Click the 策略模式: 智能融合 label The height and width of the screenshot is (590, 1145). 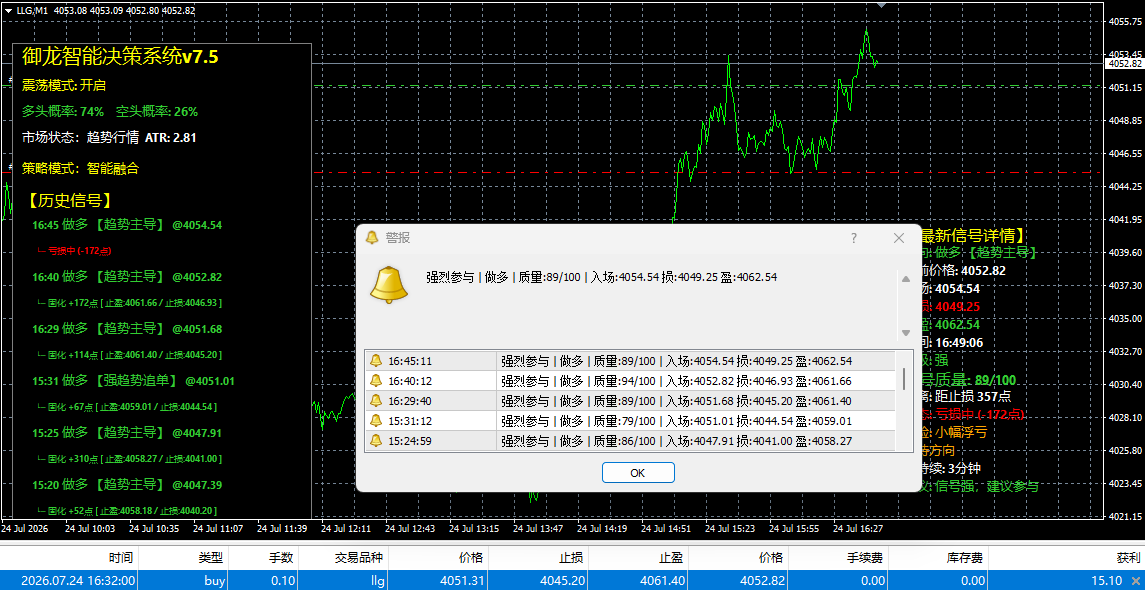(x=80, y=169)
